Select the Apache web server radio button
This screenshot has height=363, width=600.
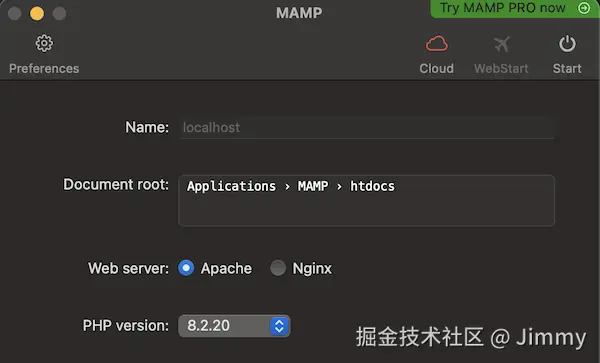click(186, 268)
